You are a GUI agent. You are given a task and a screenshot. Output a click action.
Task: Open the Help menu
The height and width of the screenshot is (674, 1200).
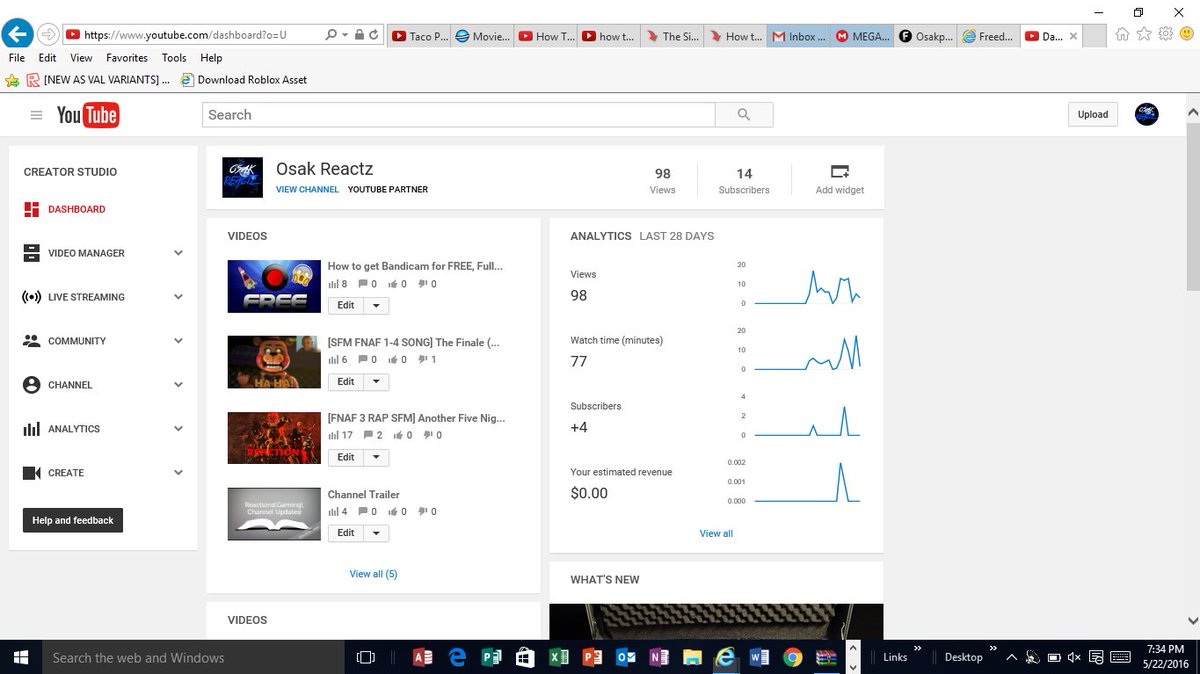(x=211, y=58)
